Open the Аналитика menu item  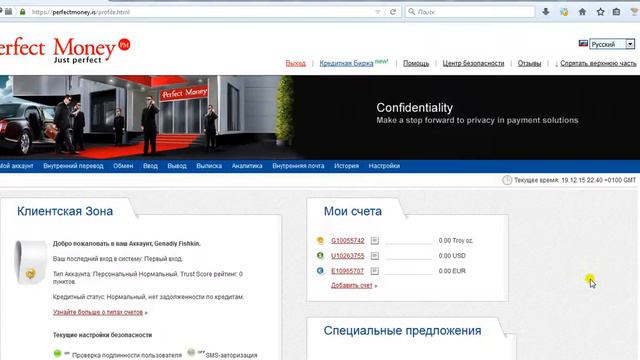(247, 166)
